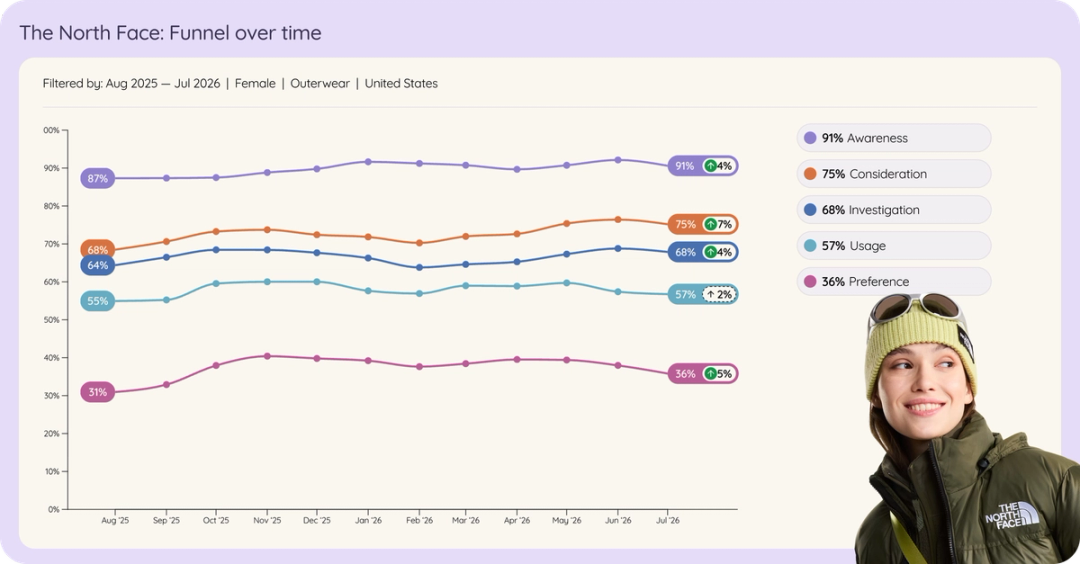
Task: Click the green up-arrow icon beside 7% on Consideration
Action: tap(710, 224)
